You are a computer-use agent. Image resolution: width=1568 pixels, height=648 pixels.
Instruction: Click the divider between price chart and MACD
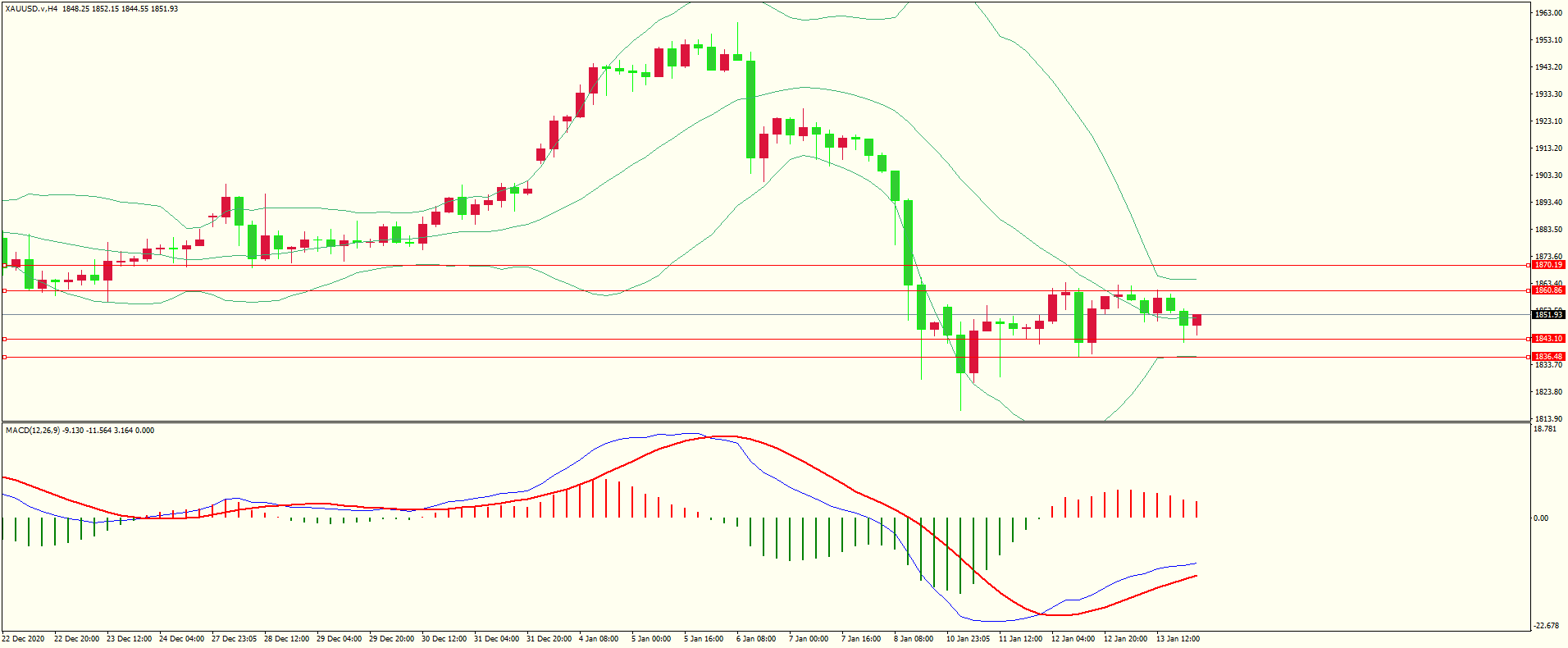coord(765,422)
